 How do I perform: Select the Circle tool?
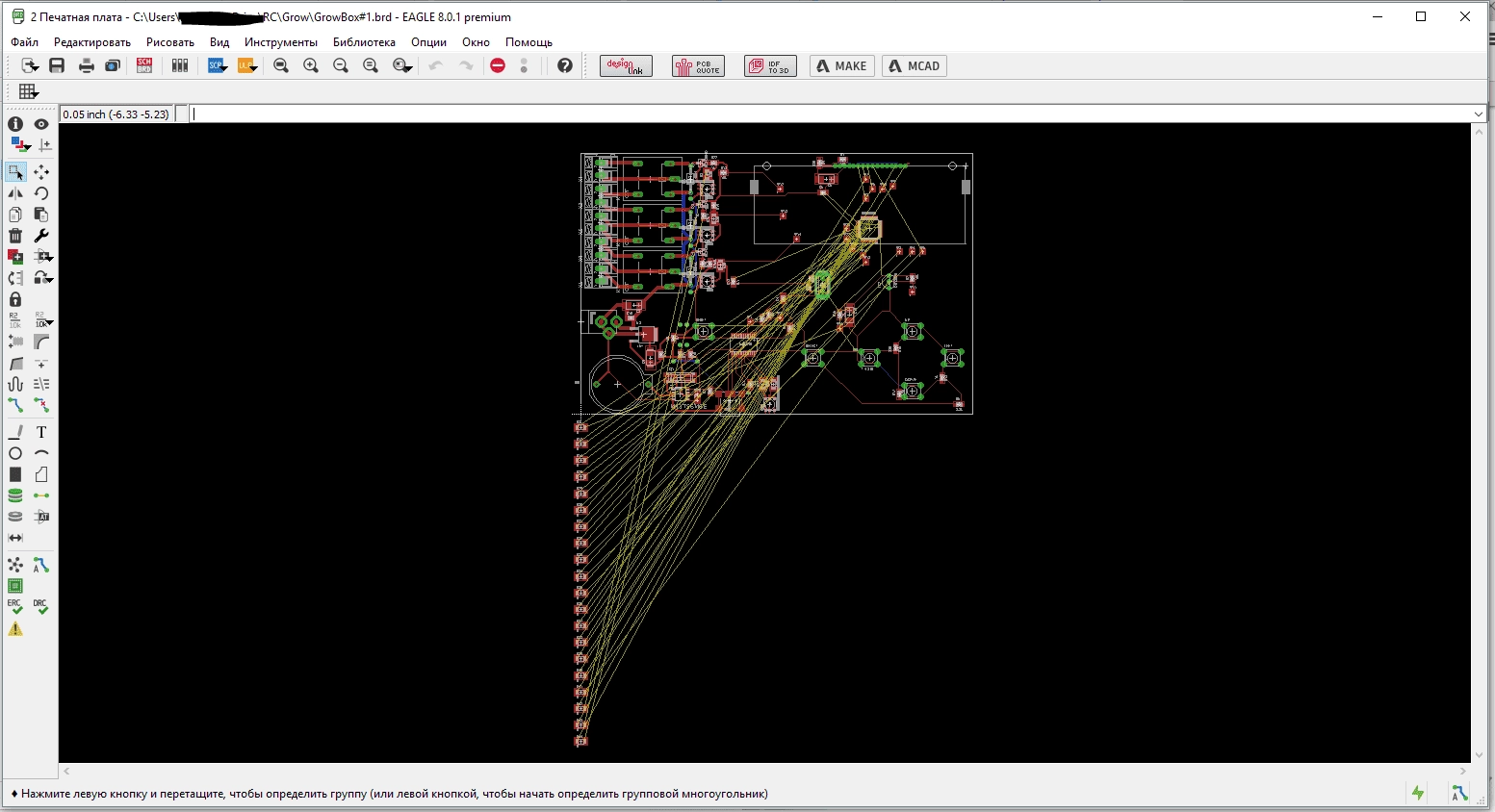15,453
